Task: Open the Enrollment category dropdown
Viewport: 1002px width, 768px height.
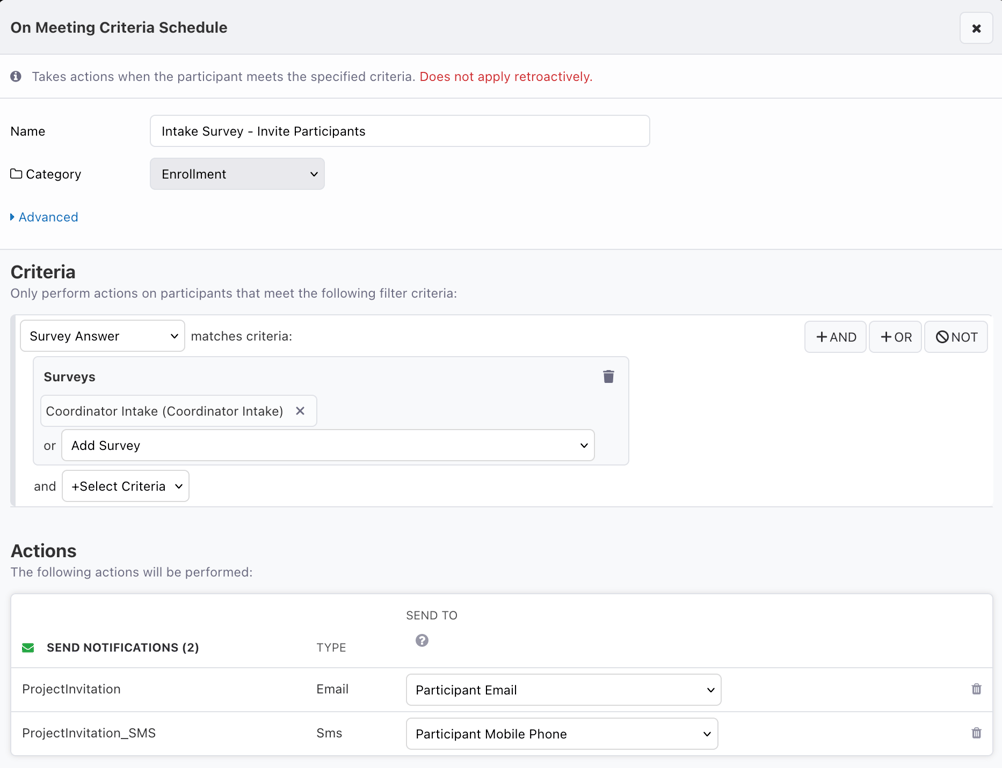Action: click(x=237, y=174)
